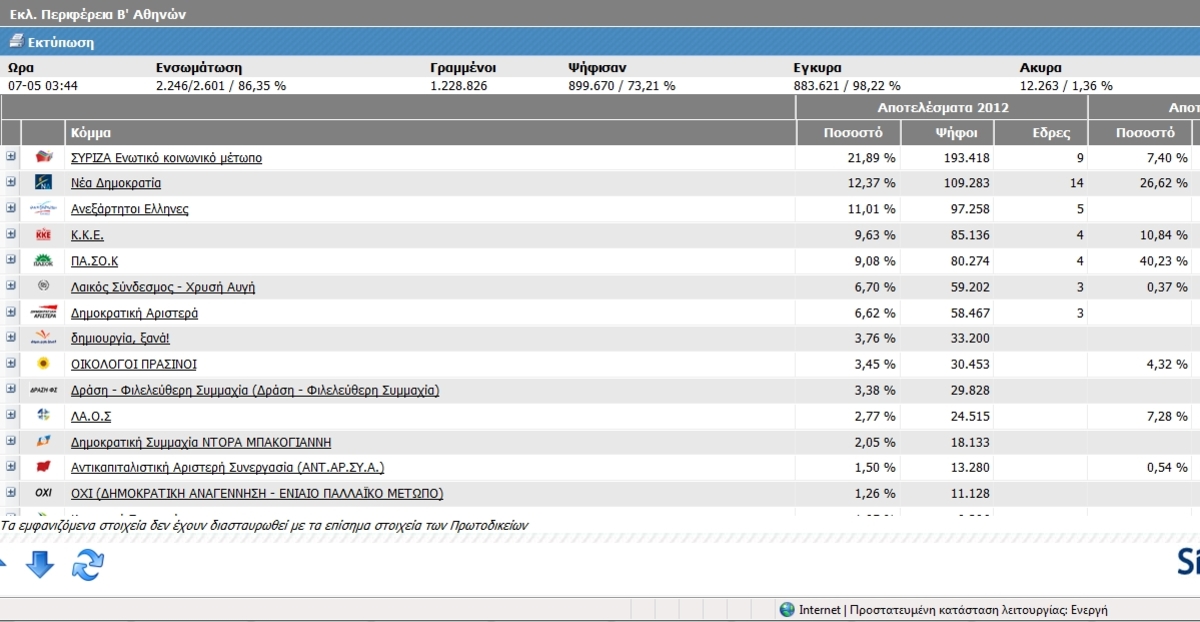Expand the Δράση - Φιλελεύθερη Συμμαχία row
This screenshot has width=1200, height=622.
coord(11,389)
